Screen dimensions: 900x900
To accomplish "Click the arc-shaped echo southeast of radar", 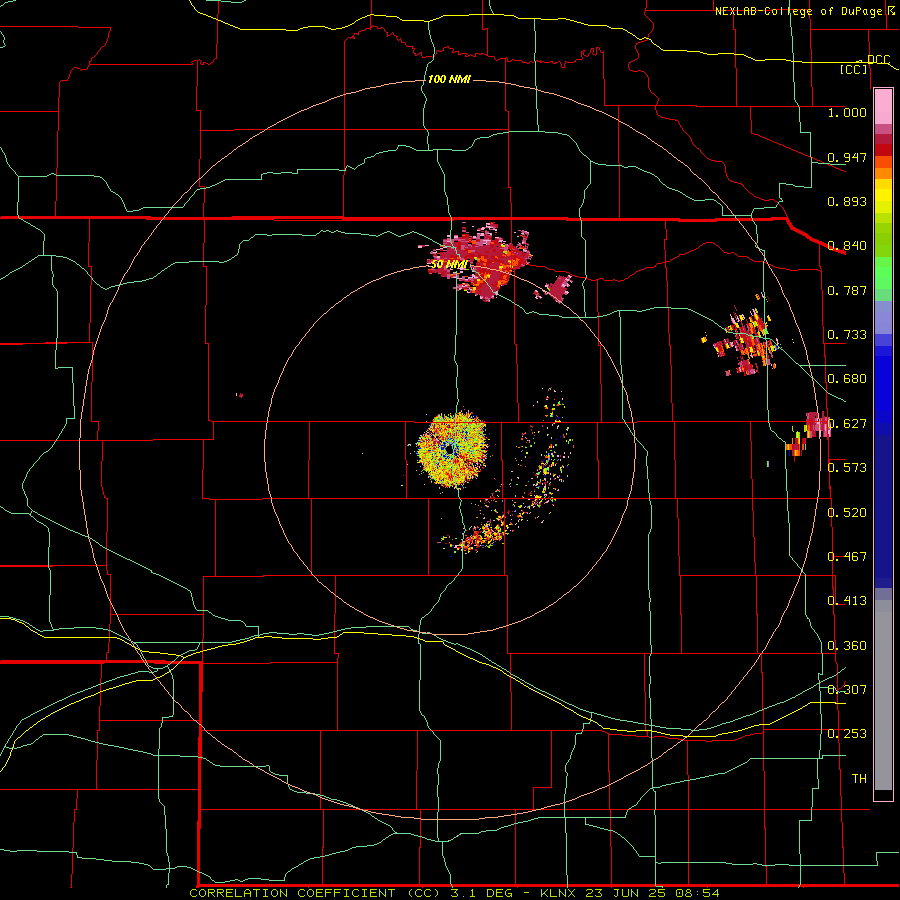I will [x=514, y=479].
